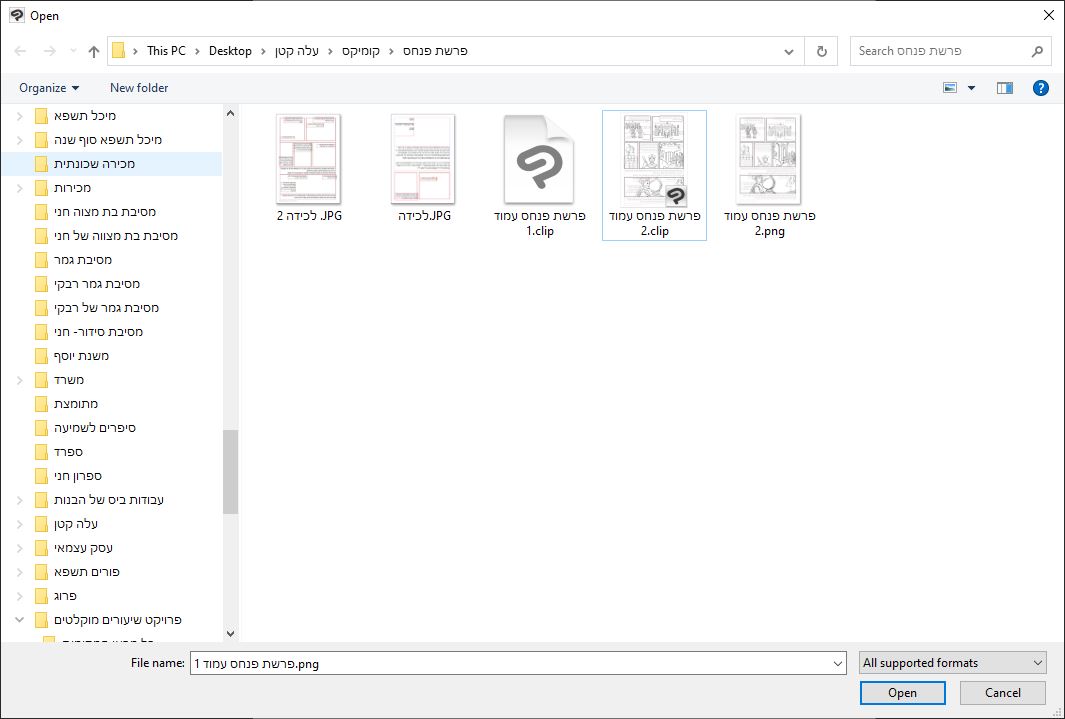Open the All supported formats dropdown
Viewport: 1065px width, 719px height.
952,663
